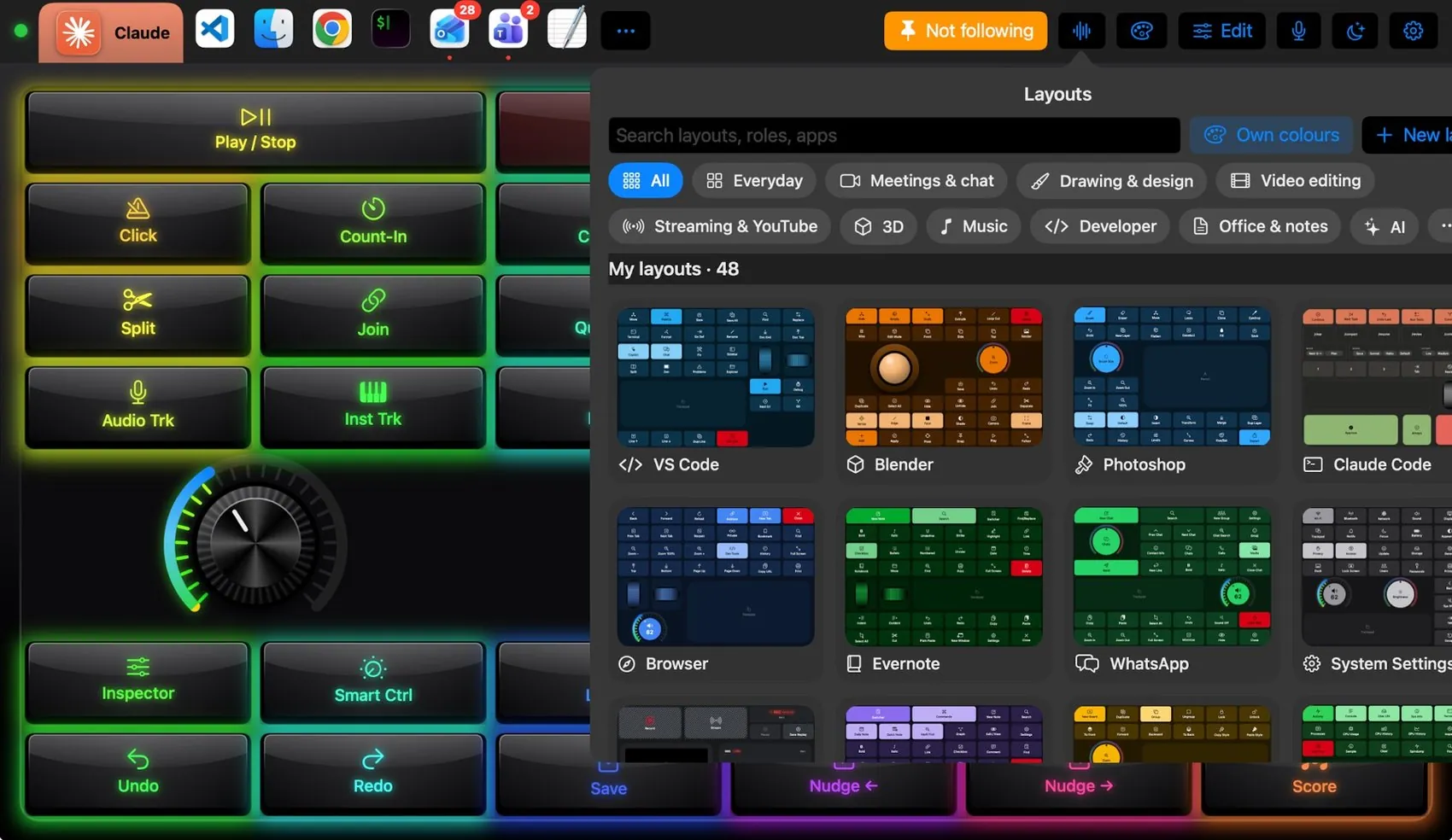Filter layouts by Developer

point(1100,226)
